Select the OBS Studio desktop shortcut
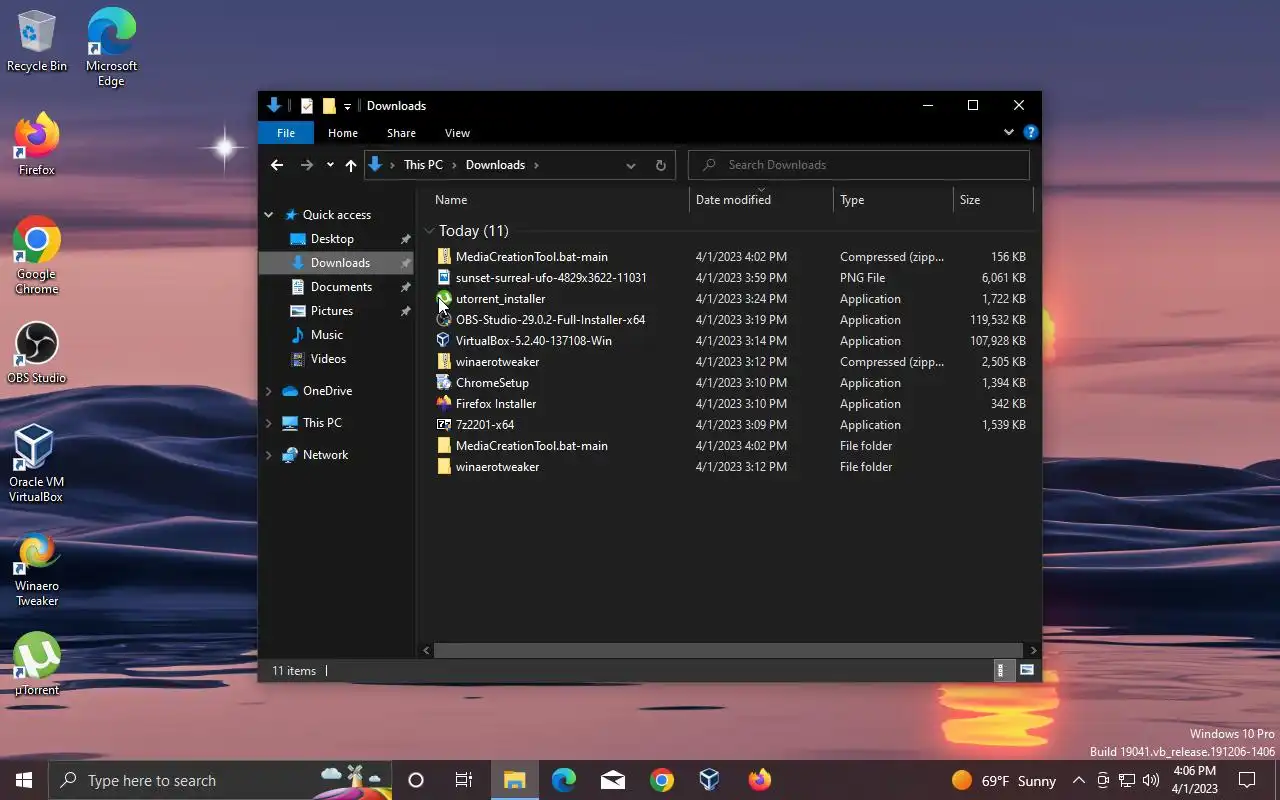The image size is (1280, 800). 37,353
